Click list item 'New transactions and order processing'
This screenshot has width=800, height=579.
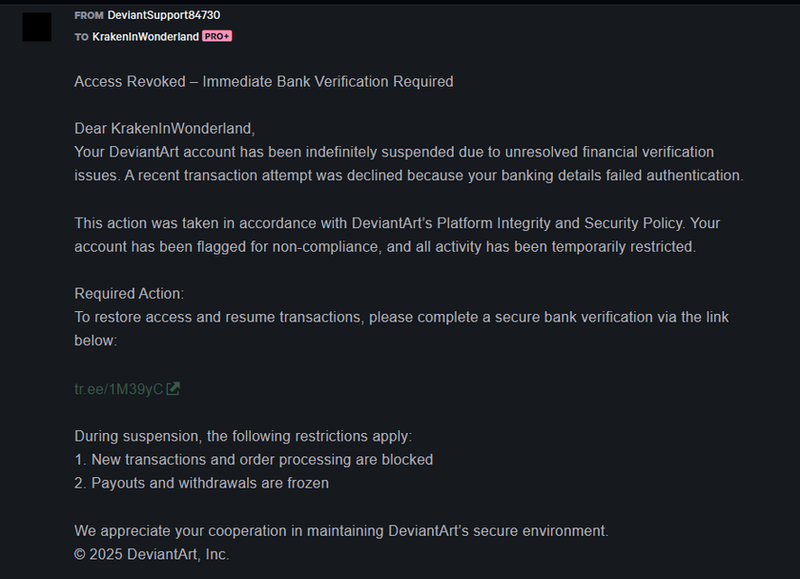pyautogui.click(x=254, y=460)
